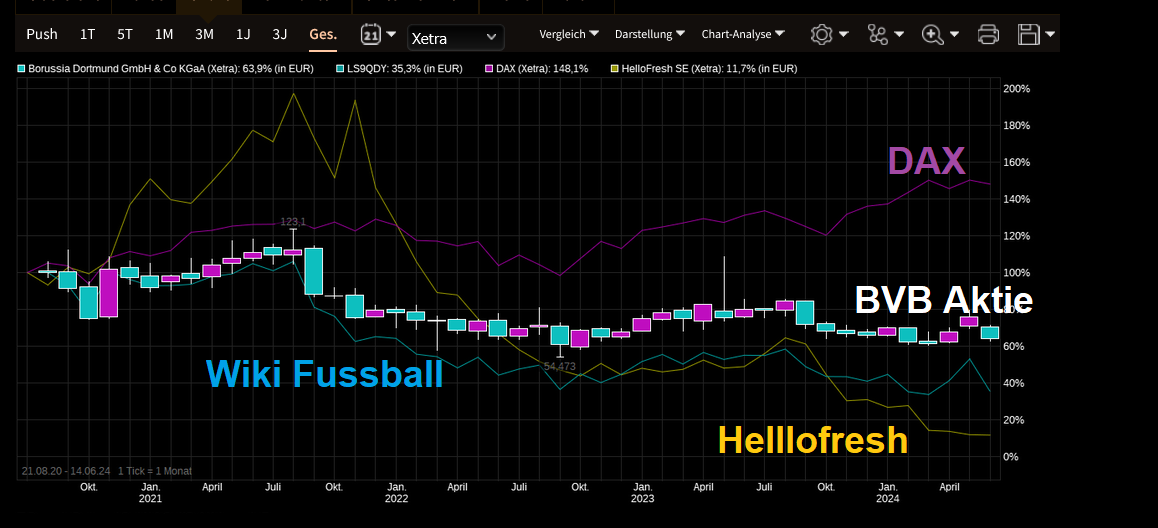The width and height of the screenshot is (1158, 528).
Task: Open the Vergleich dropdown menu
Action: pyautogui.click(x=568, y=34)
